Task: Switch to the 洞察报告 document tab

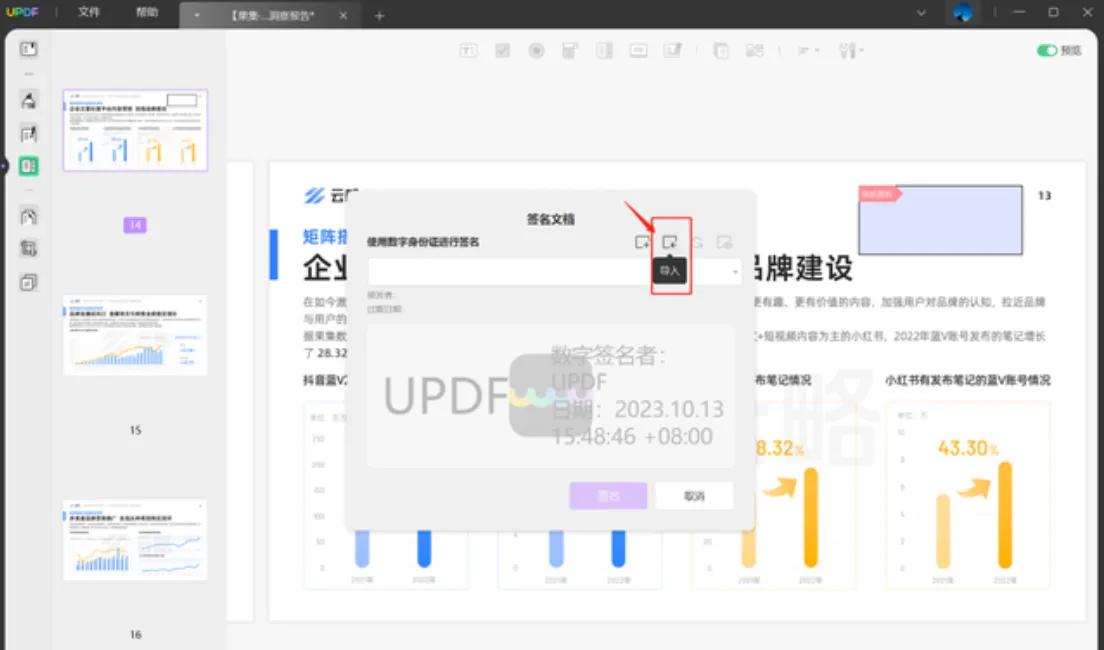Action: coord(272,15)
